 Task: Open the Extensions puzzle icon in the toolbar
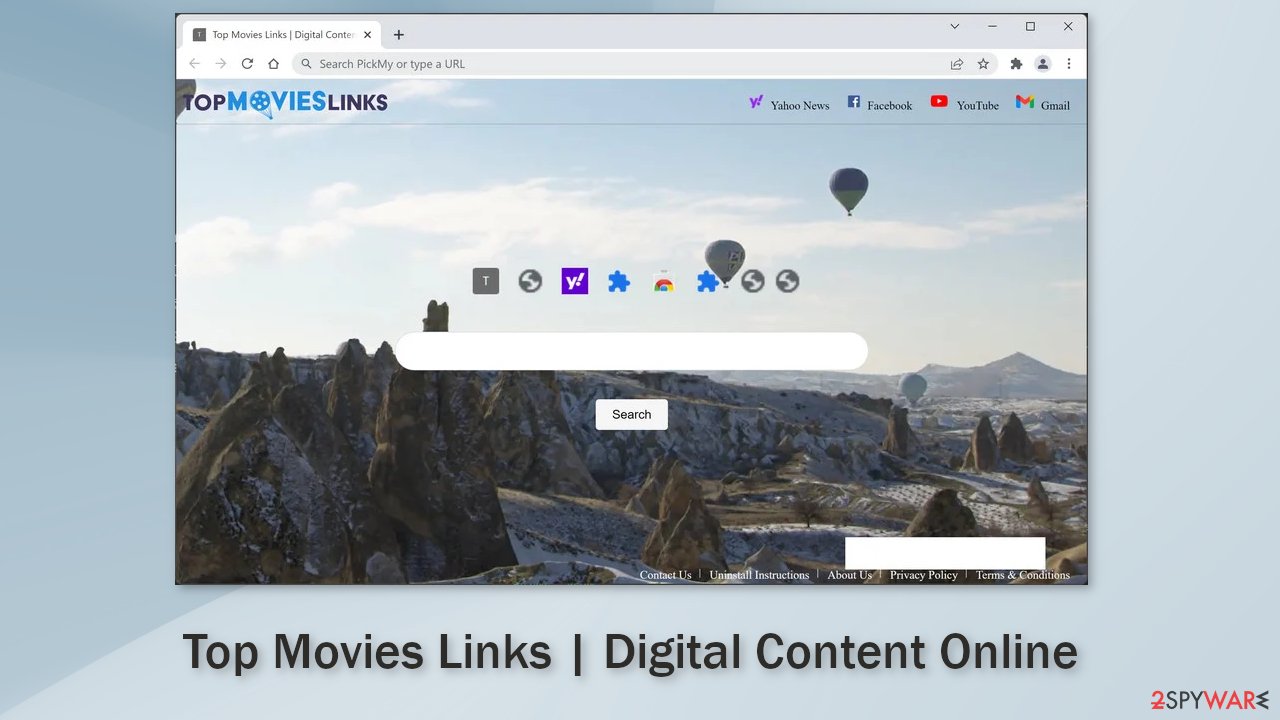[x=1015, y=63]
